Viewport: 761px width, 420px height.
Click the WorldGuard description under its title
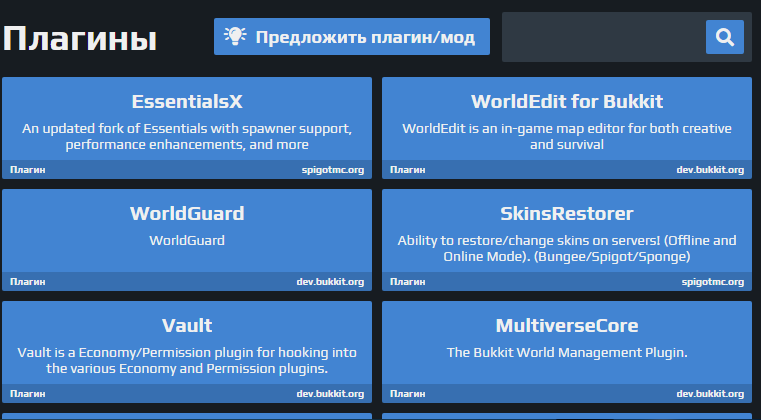(x=187, y=240)
